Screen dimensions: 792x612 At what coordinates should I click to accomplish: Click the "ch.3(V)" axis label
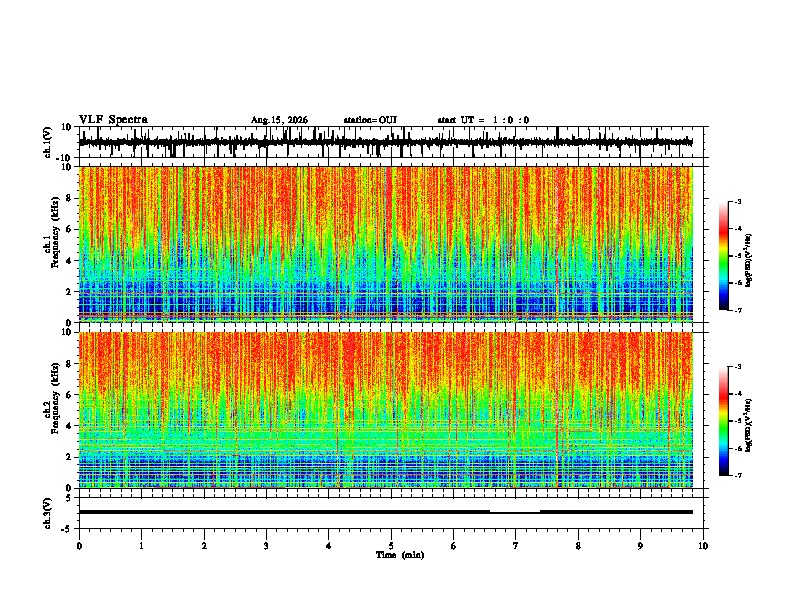pos(48,514)
